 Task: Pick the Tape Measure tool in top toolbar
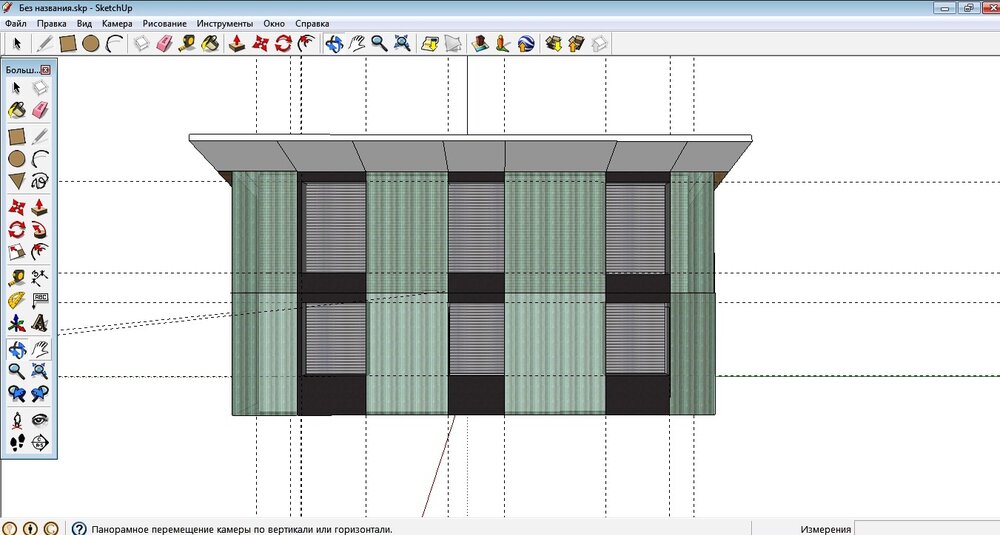[x=187, y=43]
